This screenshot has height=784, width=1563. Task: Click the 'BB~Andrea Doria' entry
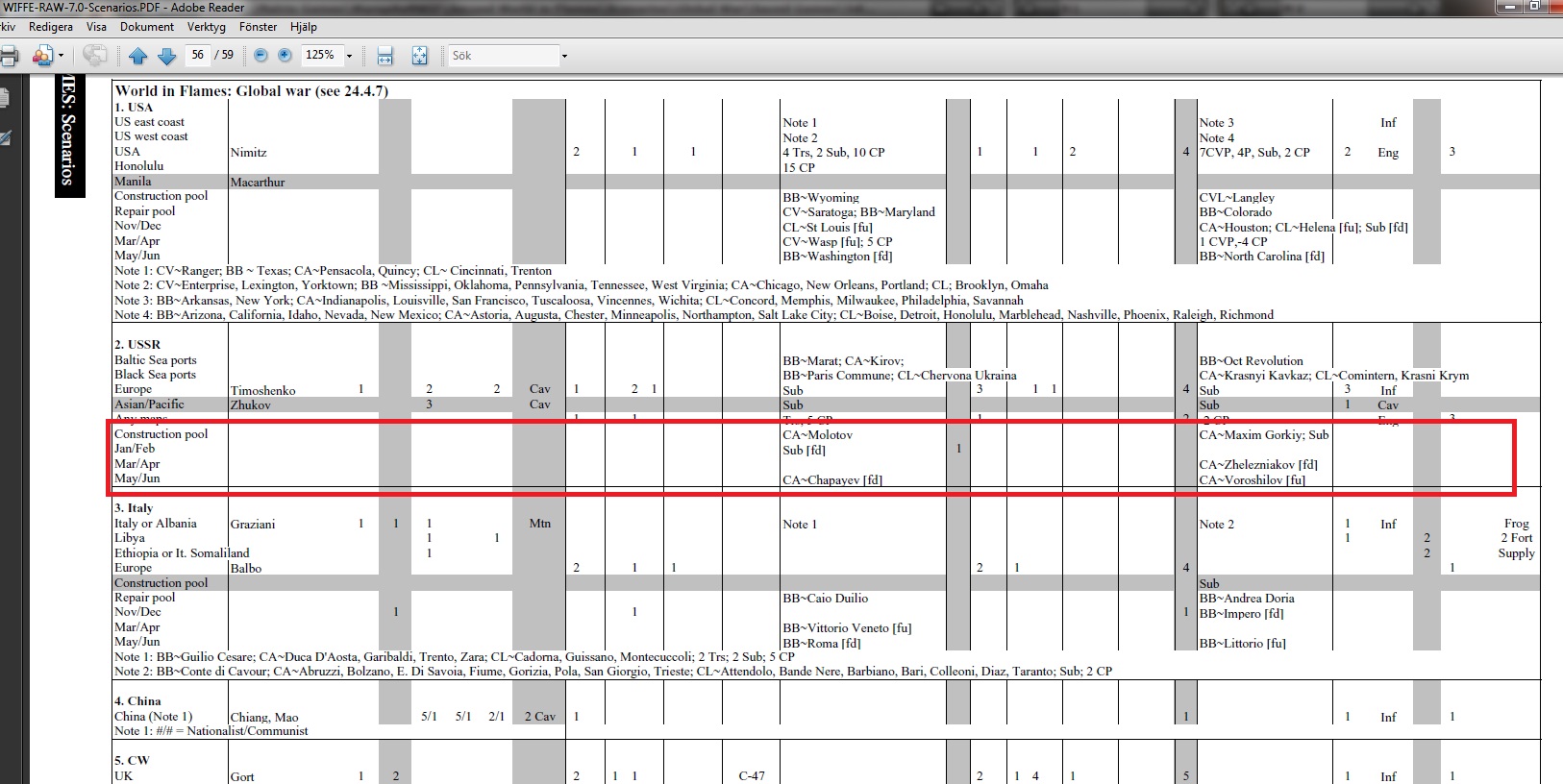1247,598
